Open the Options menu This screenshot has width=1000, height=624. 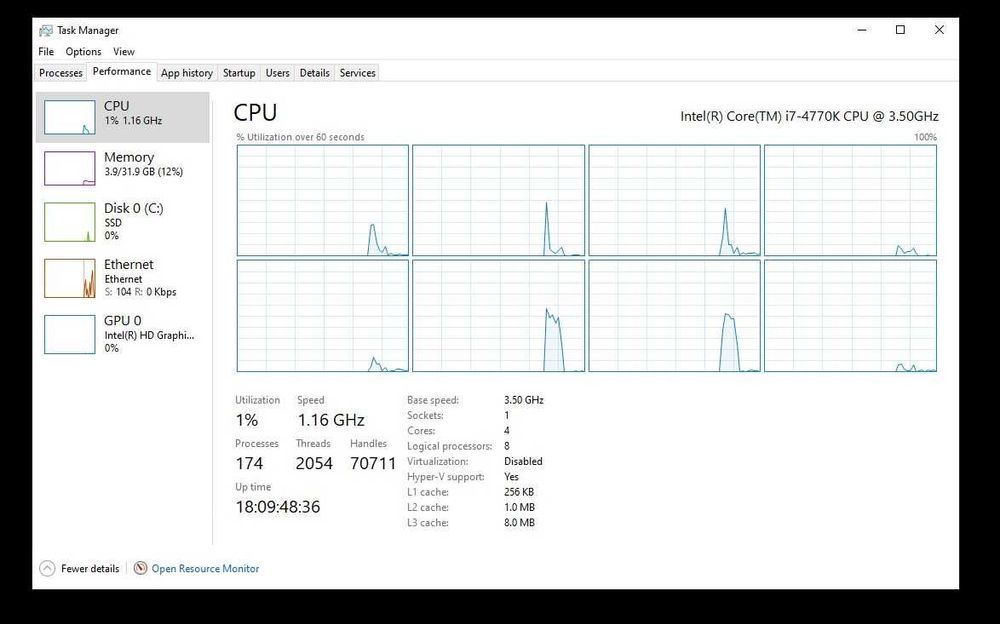point(84,52)
